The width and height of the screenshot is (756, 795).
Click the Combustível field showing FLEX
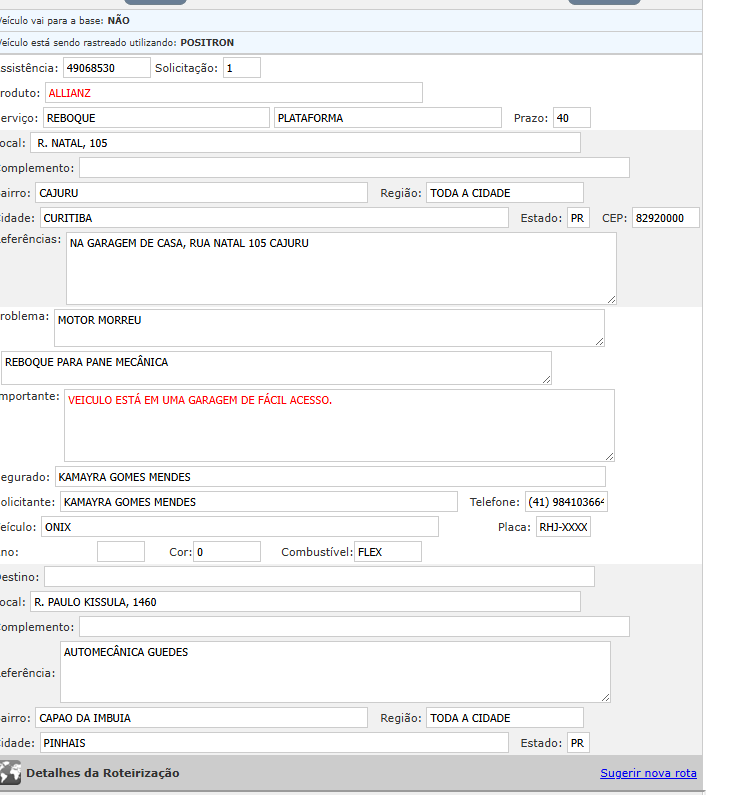click(x=387, y=551)
